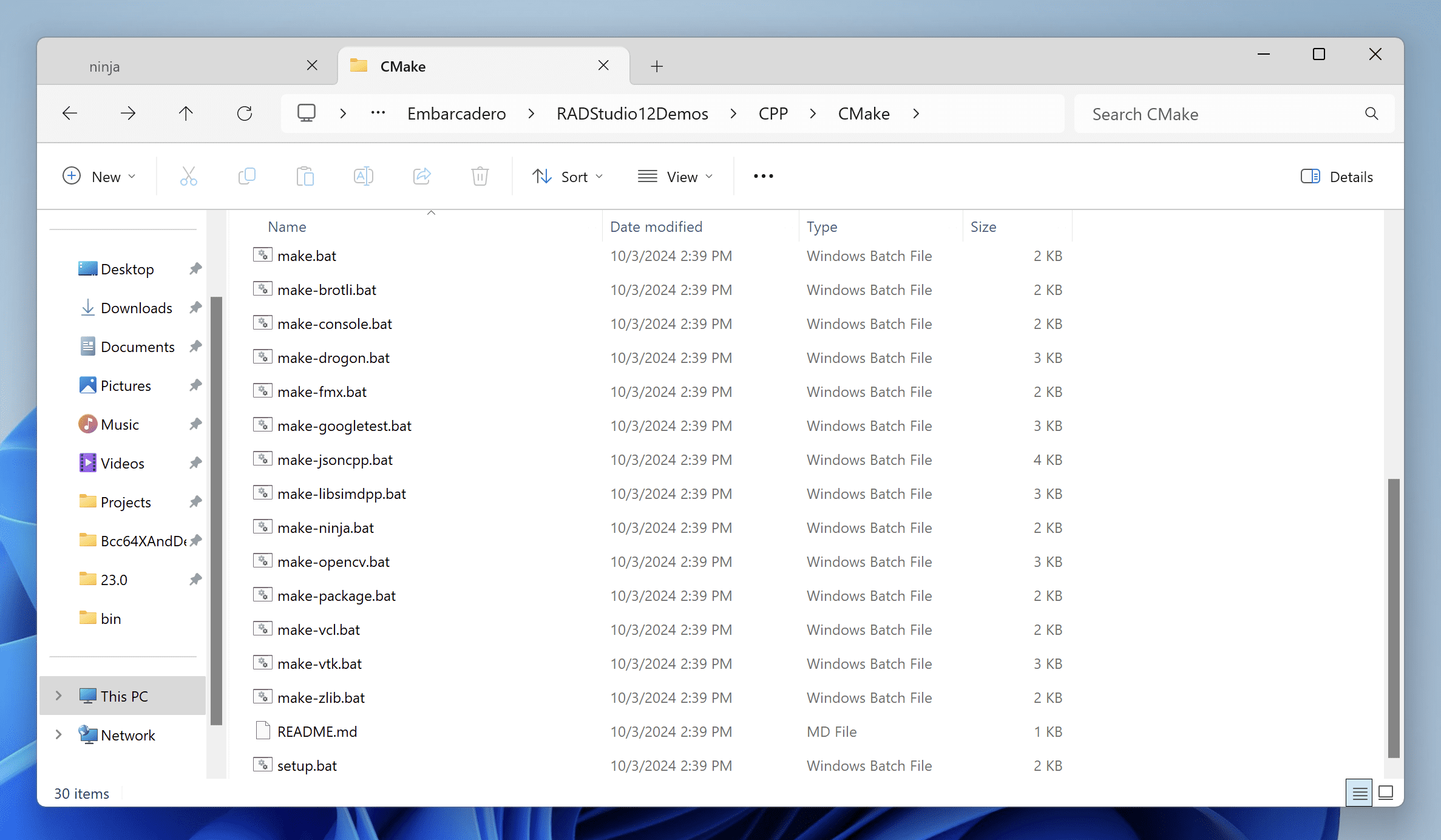This screenshot has height=840, width=1441.
Task: Click the Delete trash can icon
Action: (x=480, y=177)
